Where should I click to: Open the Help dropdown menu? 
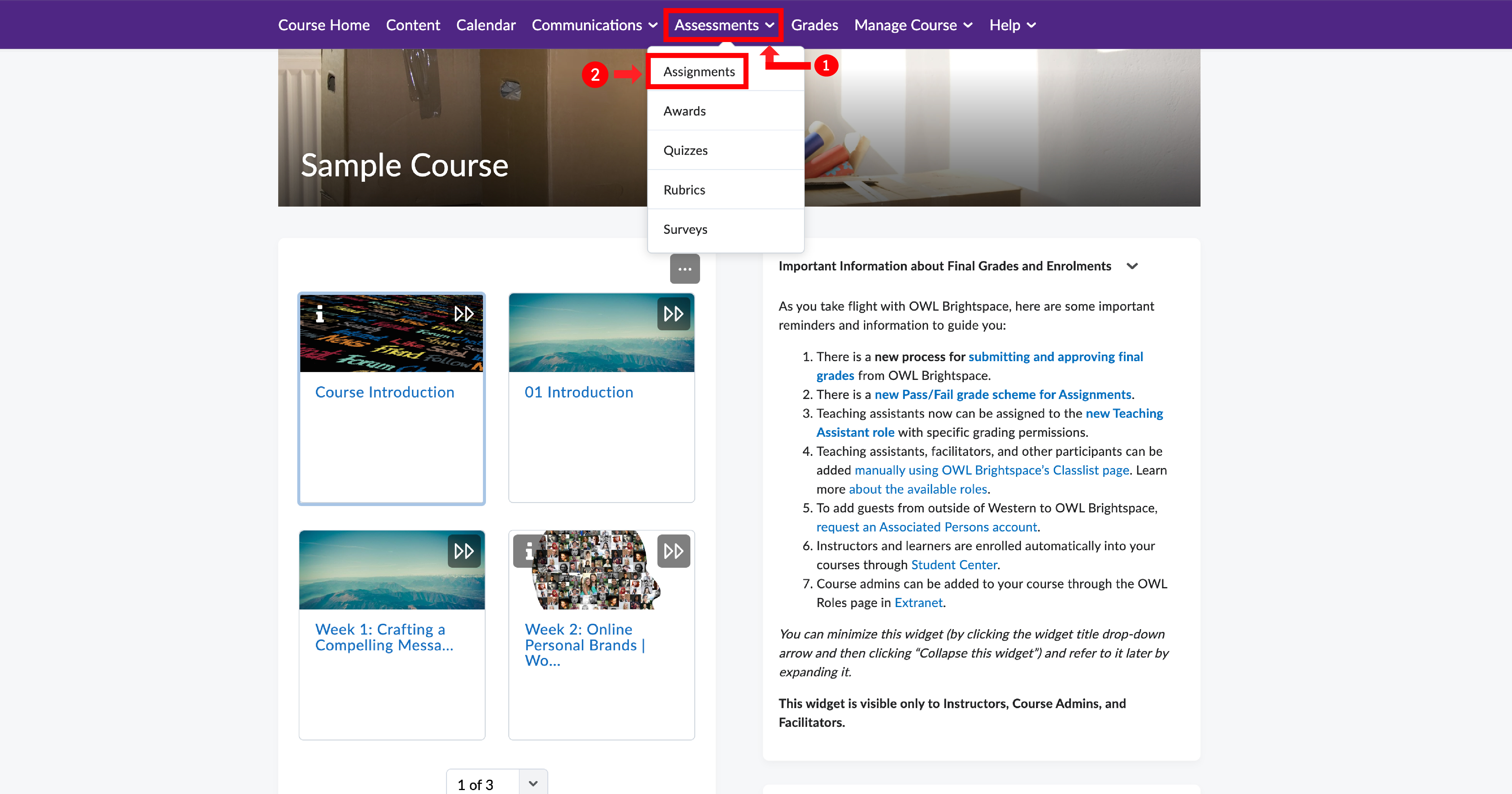click(1011, 25)
